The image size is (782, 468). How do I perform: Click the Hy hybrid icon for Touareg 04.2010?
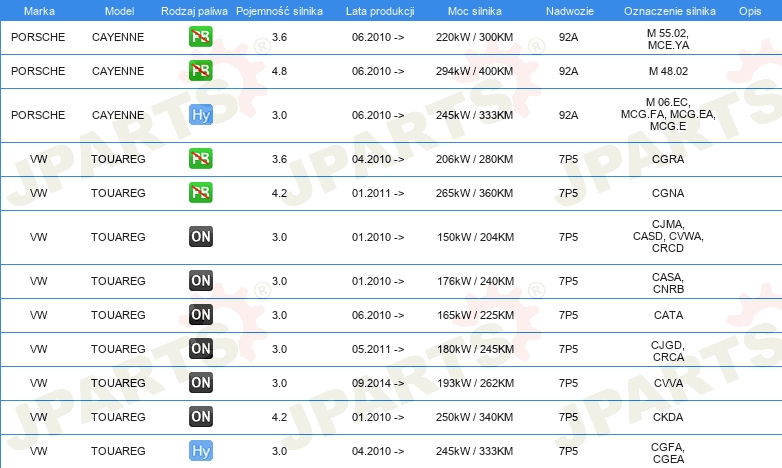[x=200, y=451]
